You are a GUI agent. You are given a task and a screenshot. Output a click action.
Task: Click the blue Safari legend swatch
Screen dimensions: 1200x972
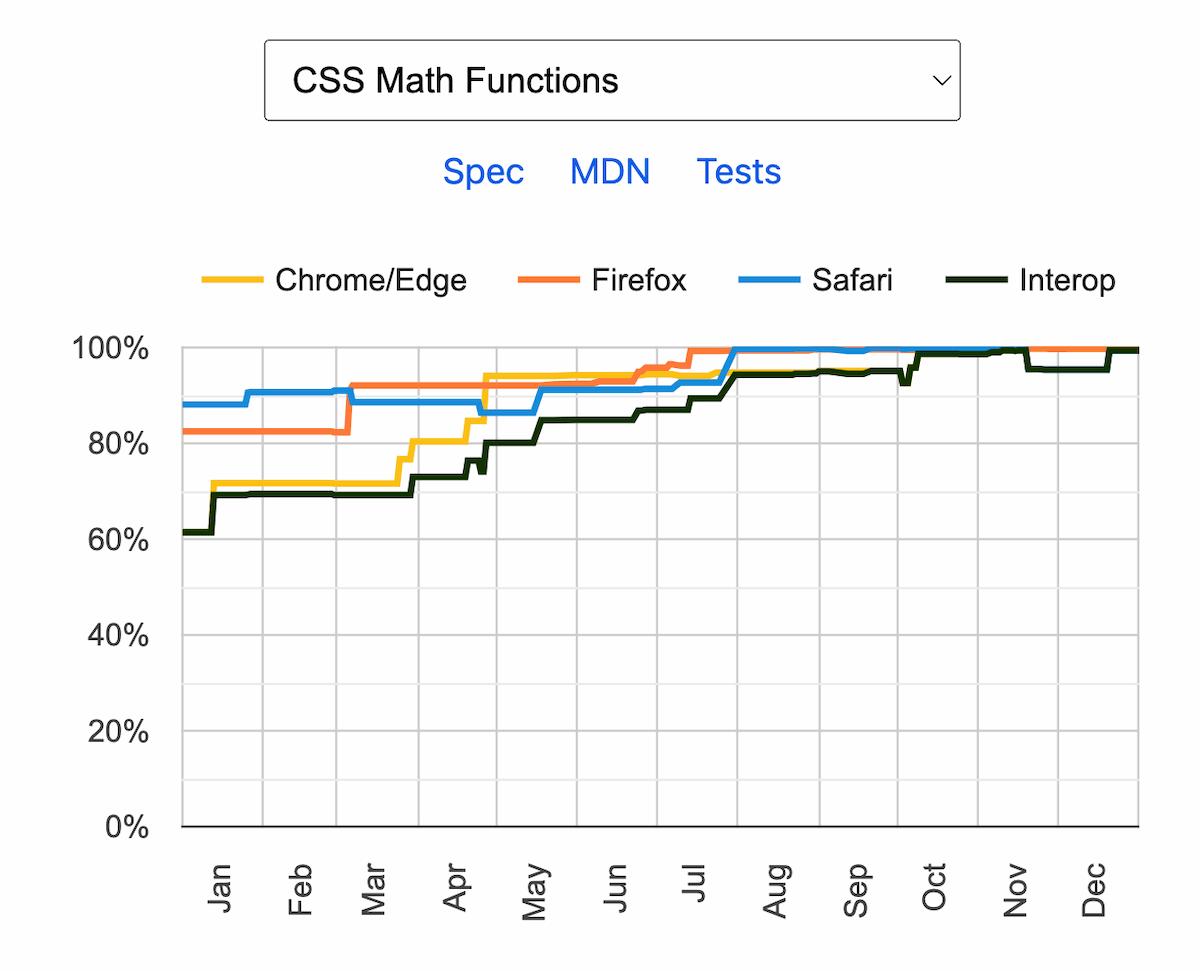click(x=768, y=280)
